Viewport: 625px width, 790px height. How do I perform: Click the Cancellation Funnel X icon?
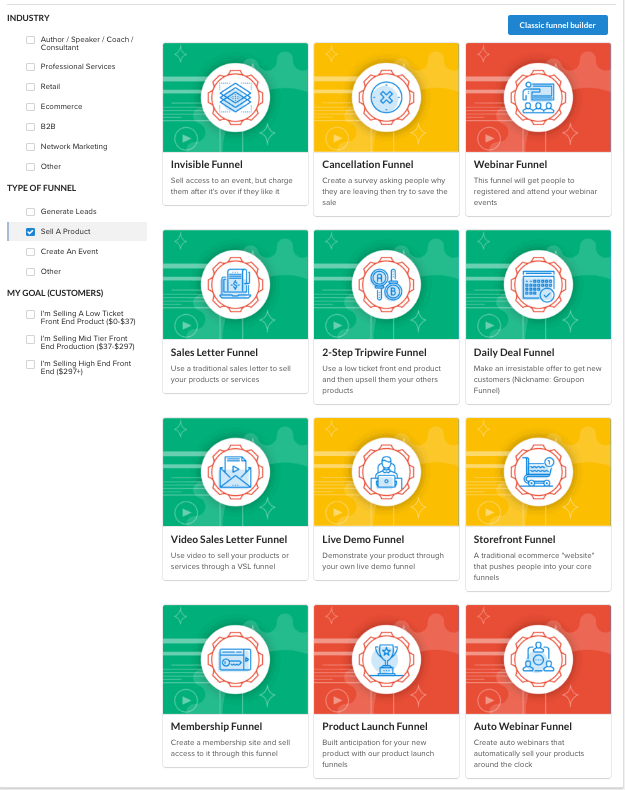point(386,97)
